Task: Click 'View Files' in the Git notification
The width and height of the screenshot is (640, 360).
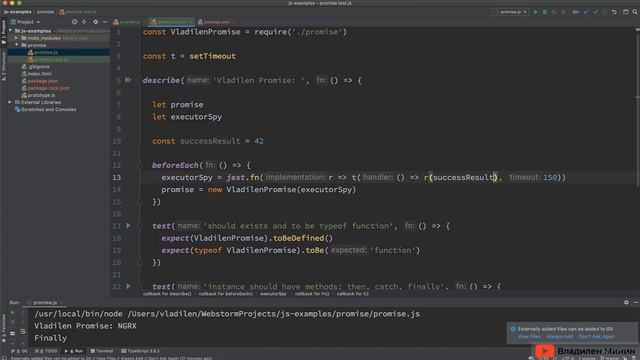Action: coord(529,337)
